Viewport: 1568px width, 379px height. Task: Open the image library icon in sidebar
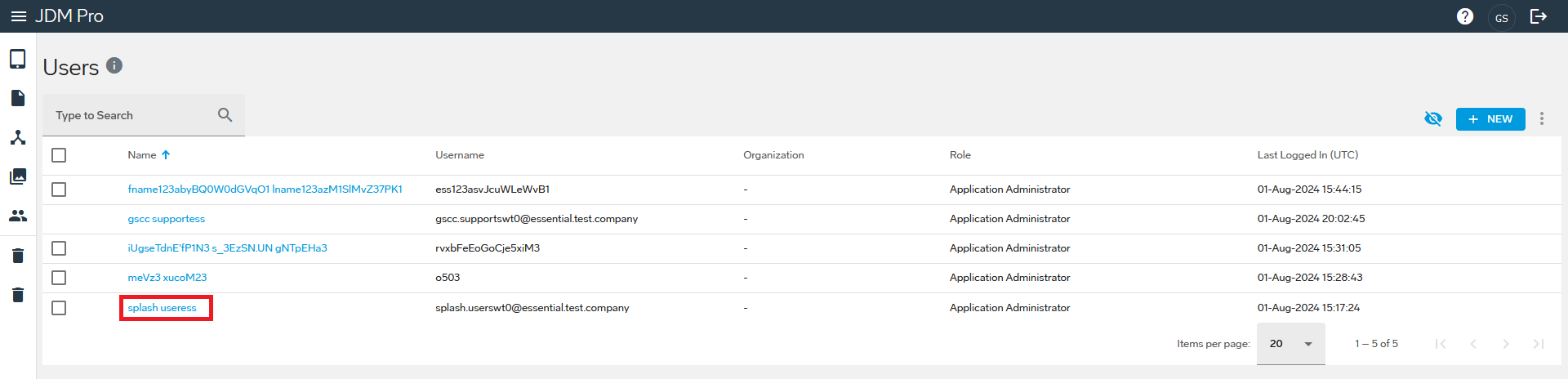pos(18,176)
